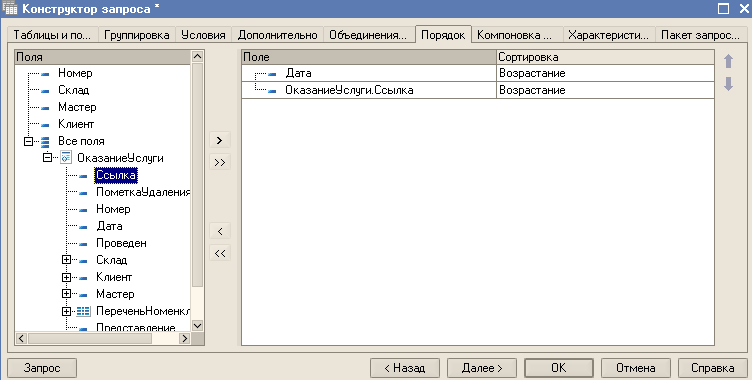The height and width of the screenshot is (380, 752).
Task: Cancel with the Отмена button
Action: click(x=635, y=368)
